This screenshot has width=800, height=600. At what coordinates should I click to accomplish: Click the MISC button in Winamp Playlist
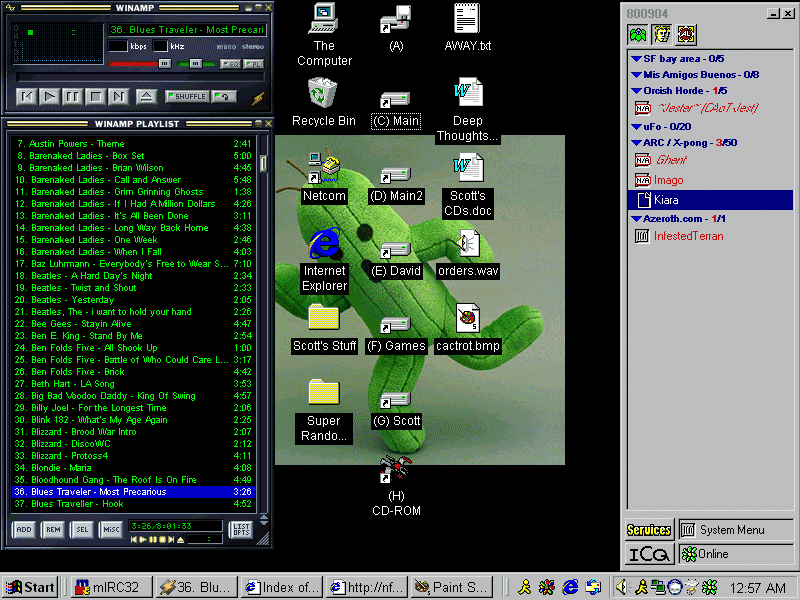pyautogui.click(x=111, y=530)
